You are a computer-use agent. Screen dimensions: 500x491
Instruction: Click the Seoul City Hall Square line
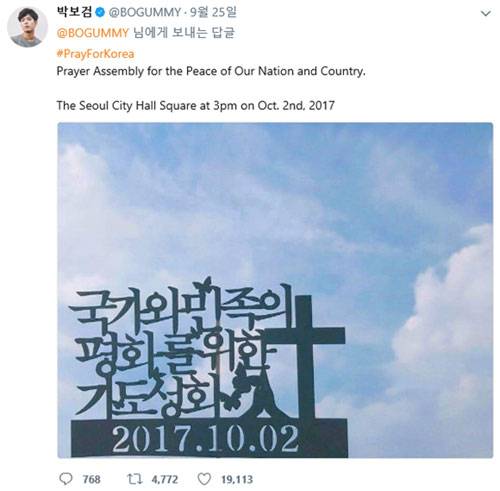[195, 105]
